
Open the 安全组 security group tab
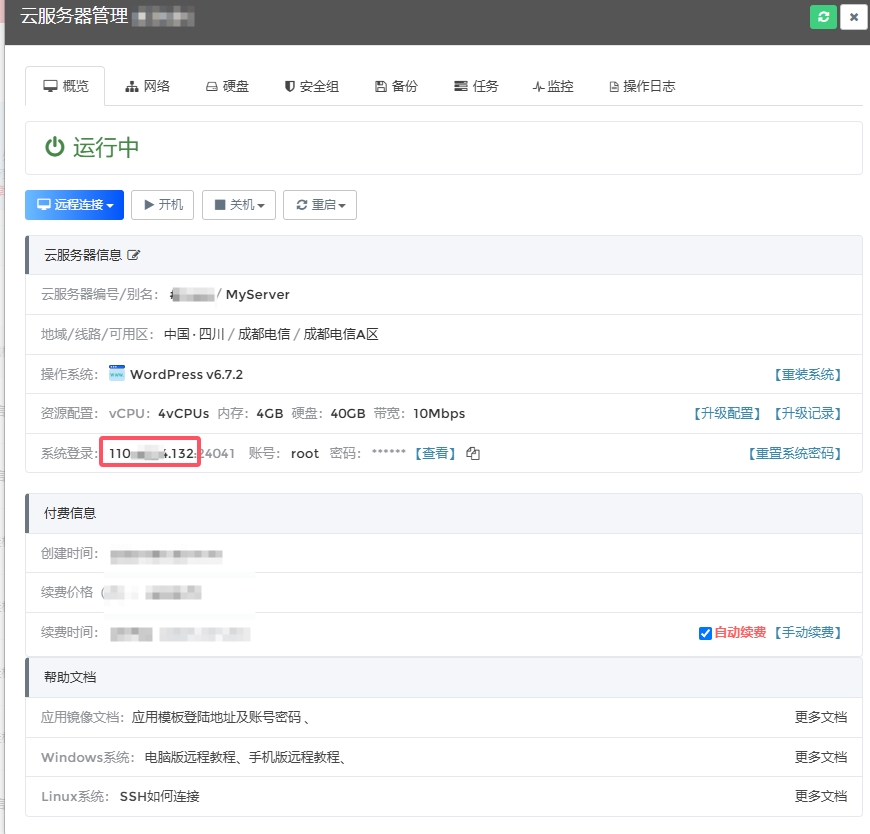pyautogui.click(x=311, y=86)
